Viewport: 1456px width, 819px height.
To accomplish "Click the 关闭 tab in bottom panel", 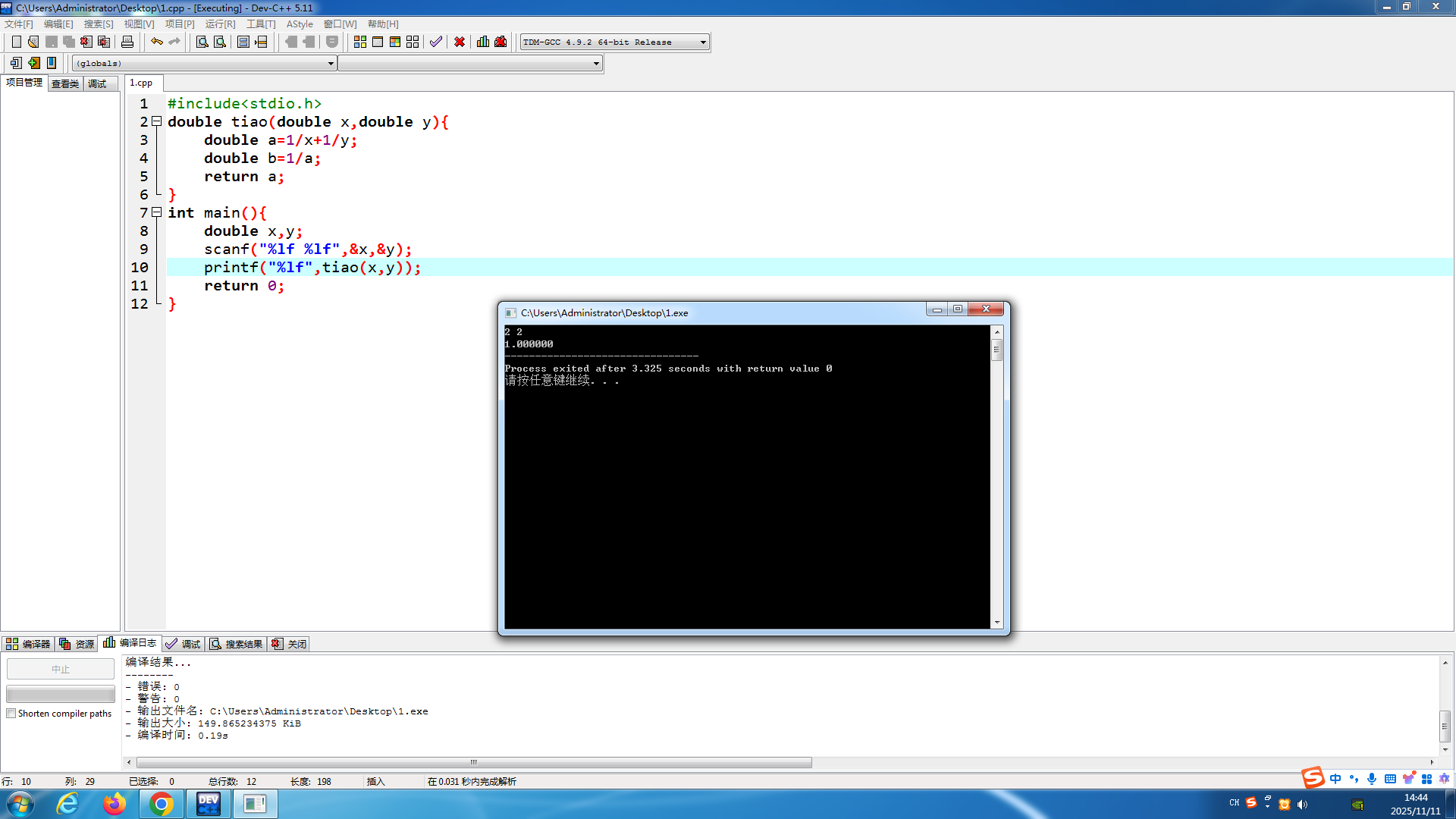I will (x=290, y=644).
